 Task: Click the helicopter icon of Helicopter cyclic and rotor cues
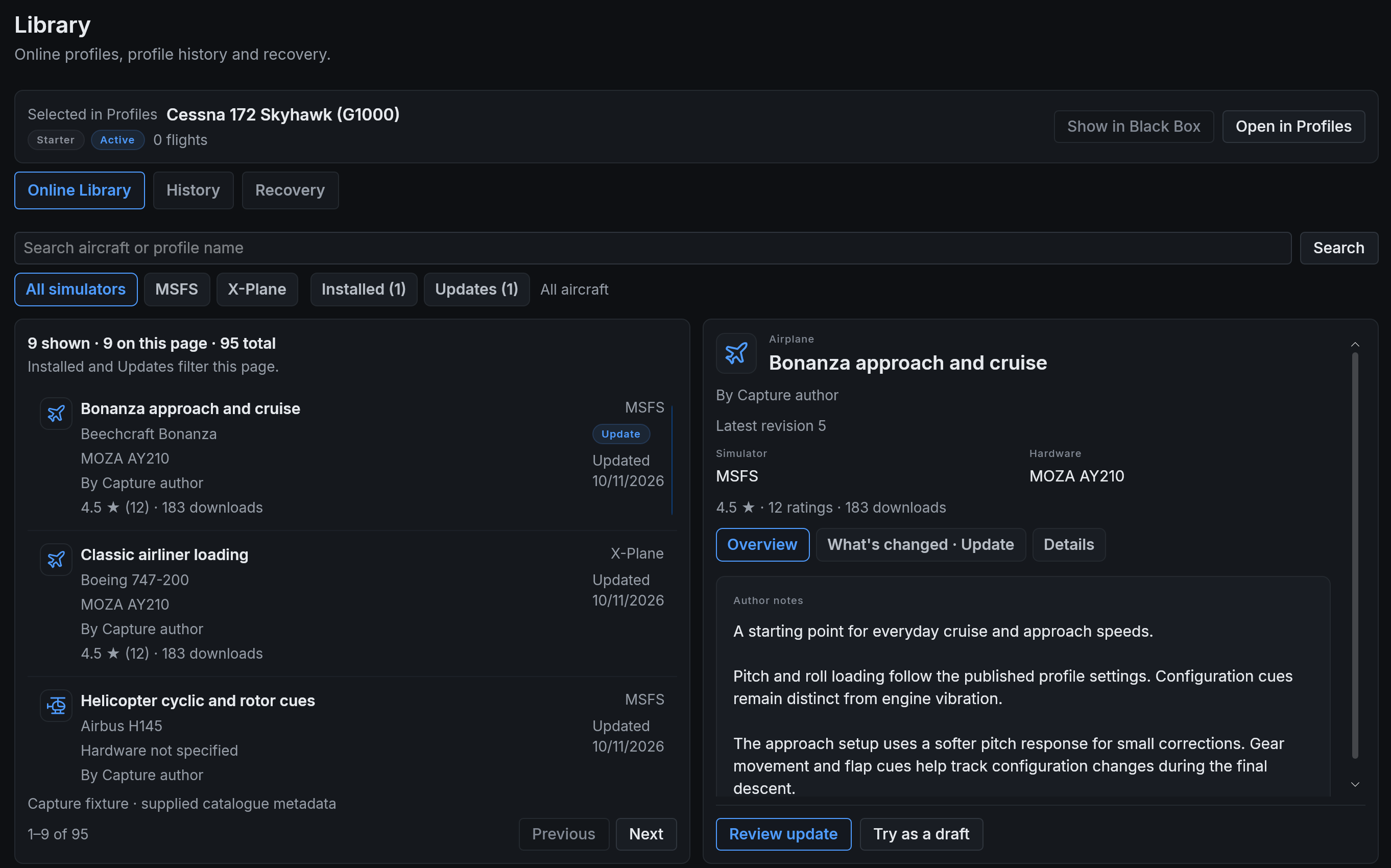56,705
